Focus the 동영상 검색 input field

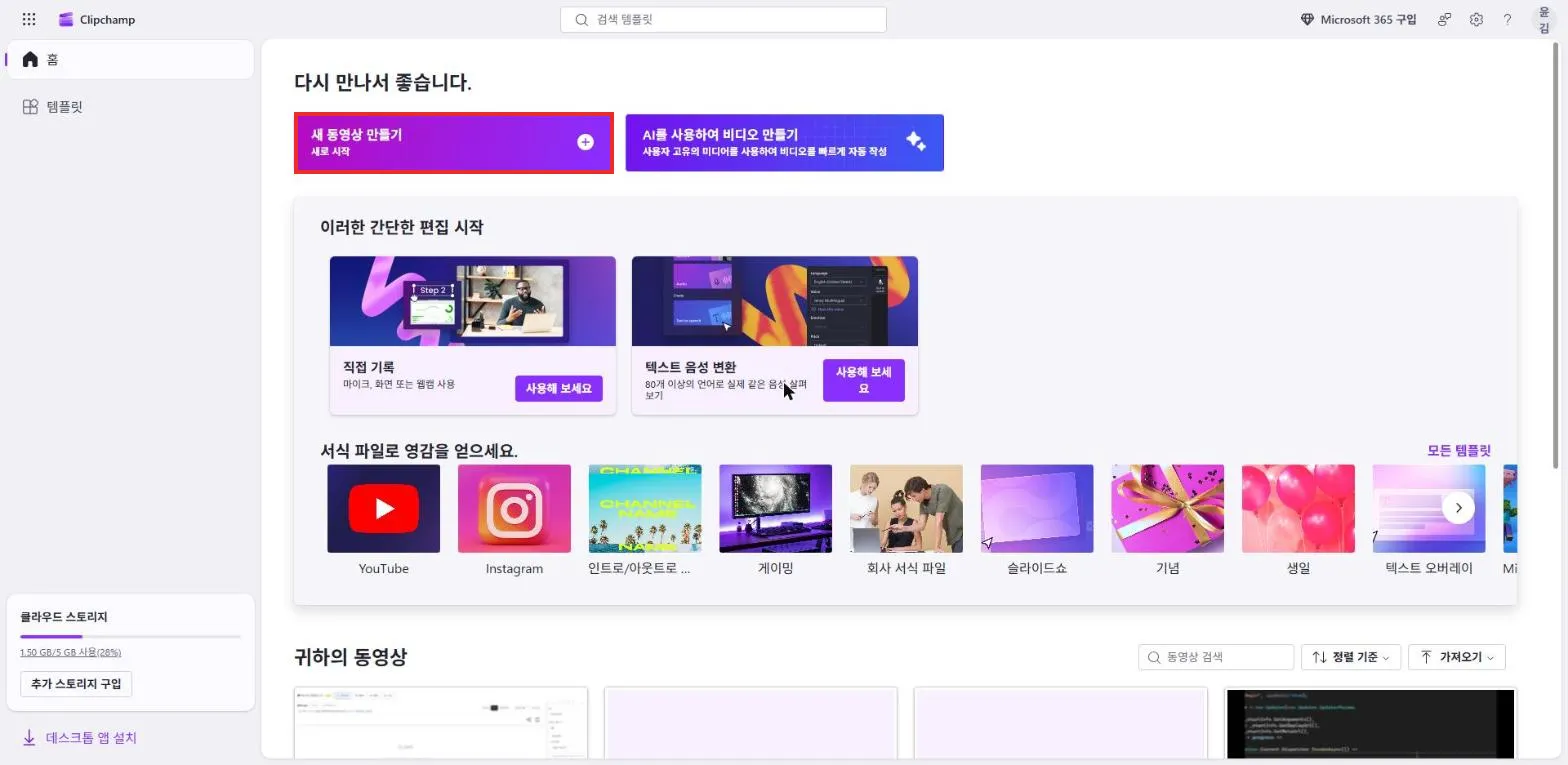(x=1216, y=657)
